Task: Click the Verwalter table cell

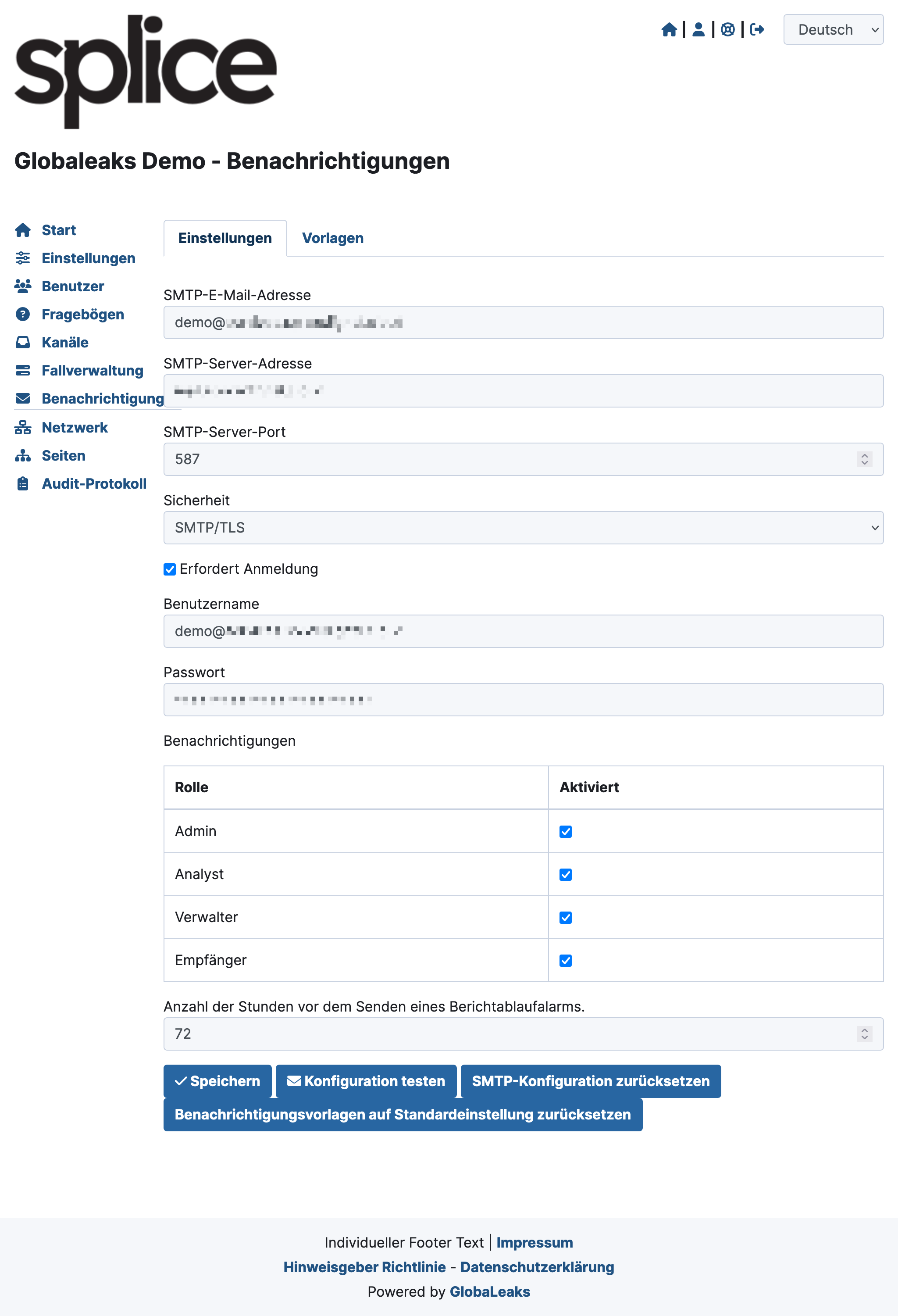Action: pyautogui.click(x=356, y=917)
